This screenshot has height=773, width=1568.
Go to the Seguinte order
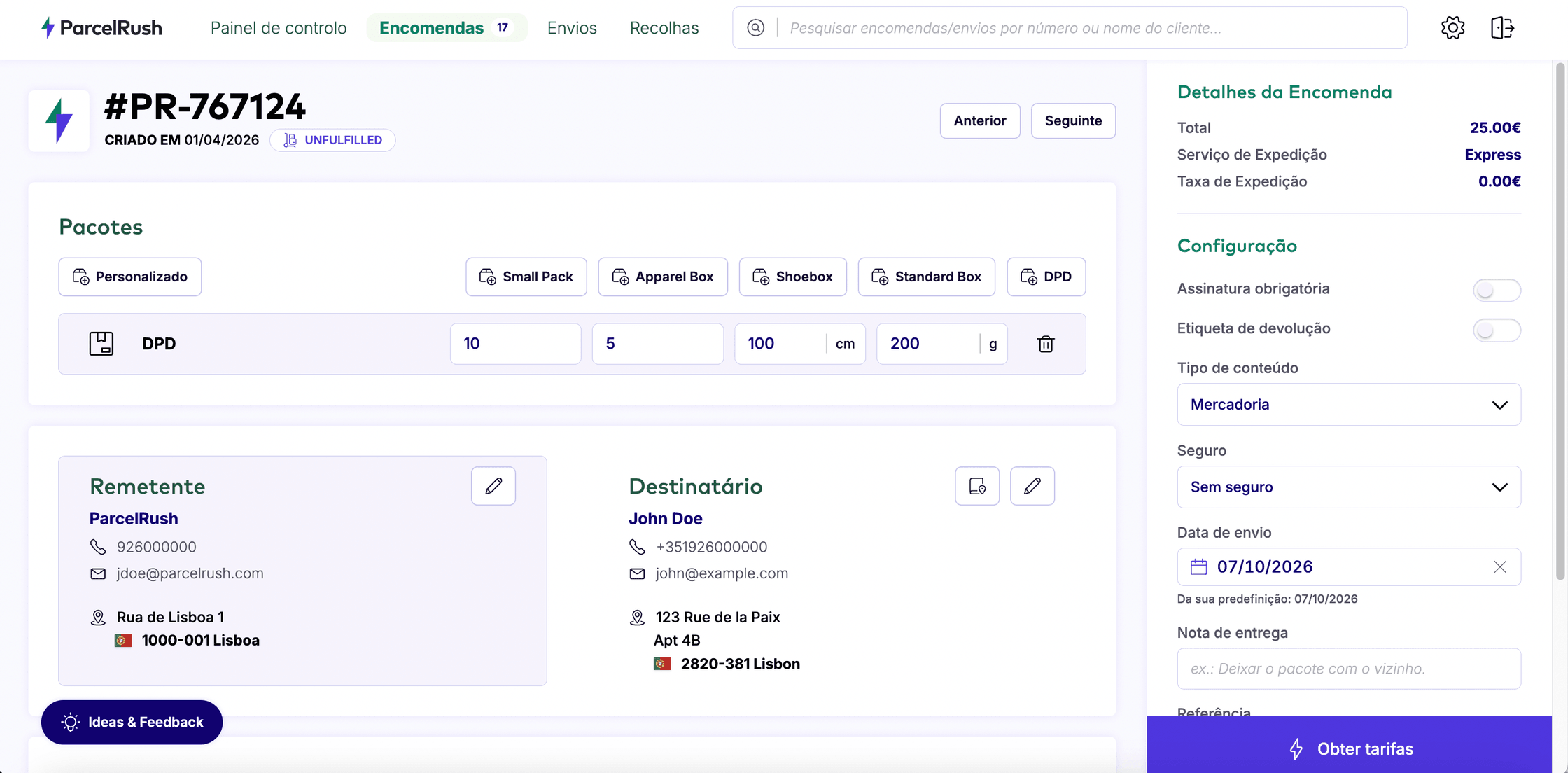coord(1073,120)
